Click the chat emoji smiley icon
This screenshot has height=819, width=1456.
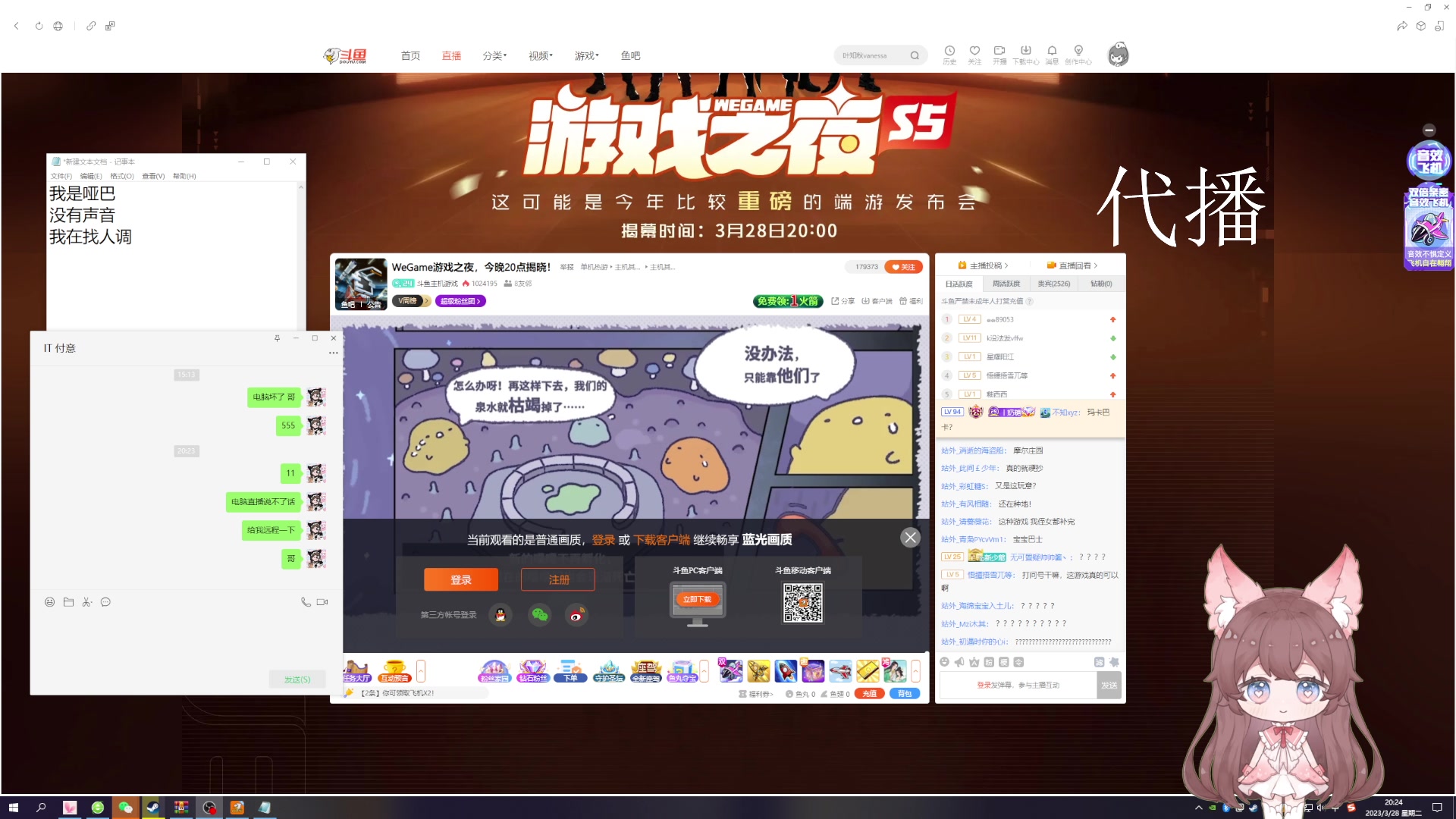click(945, 662)
